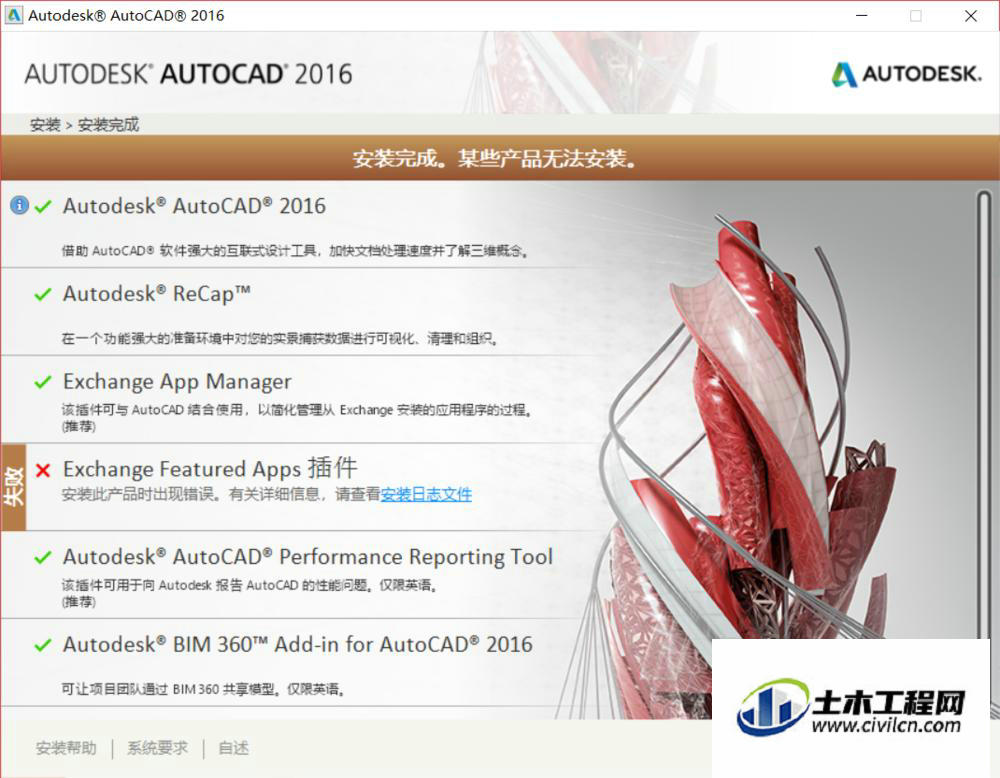The image size is (1000, 778).
Task: Open the 安装日志文件 install log link
Action: pyautogui.click(x=426, y=494)
